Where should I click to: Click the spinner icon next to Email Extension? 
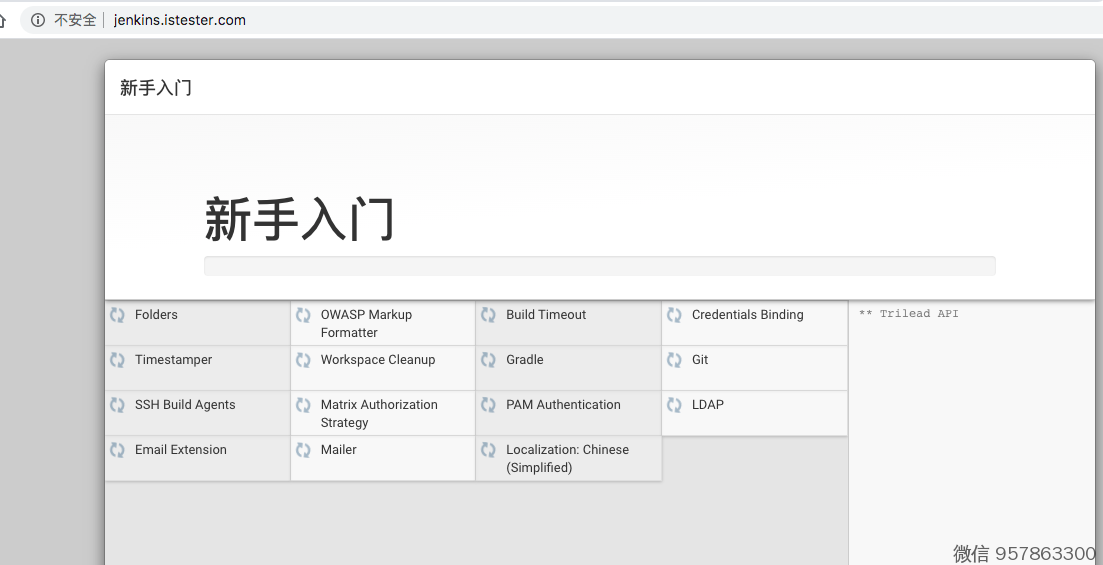(x=117, y=450)
